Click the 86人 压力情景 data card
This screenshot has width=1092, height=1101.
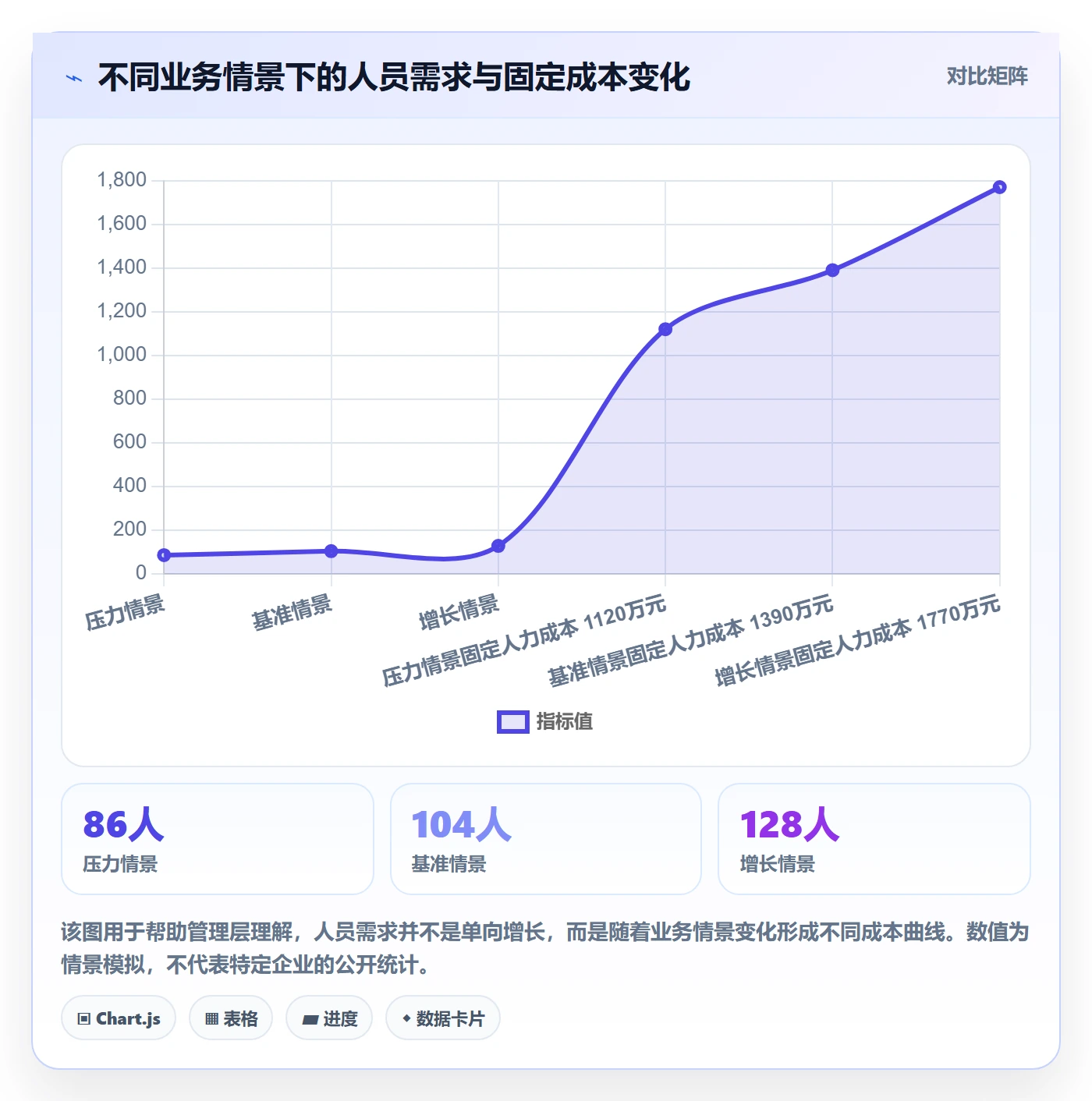[218, 839]
